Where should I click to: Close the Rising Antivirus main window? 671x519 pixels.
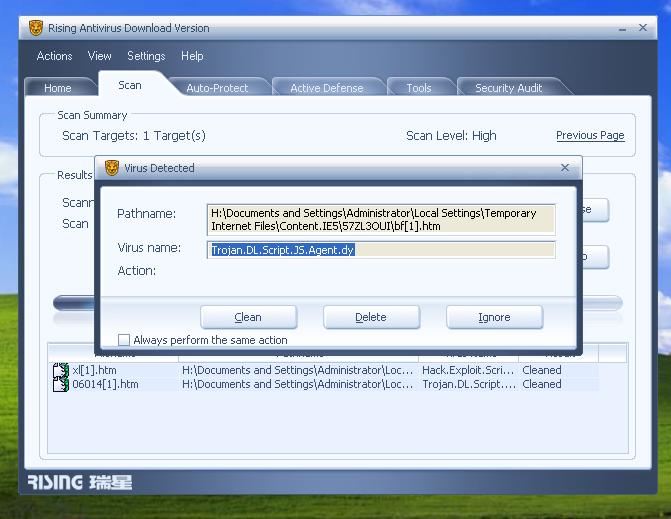(643, 28)
